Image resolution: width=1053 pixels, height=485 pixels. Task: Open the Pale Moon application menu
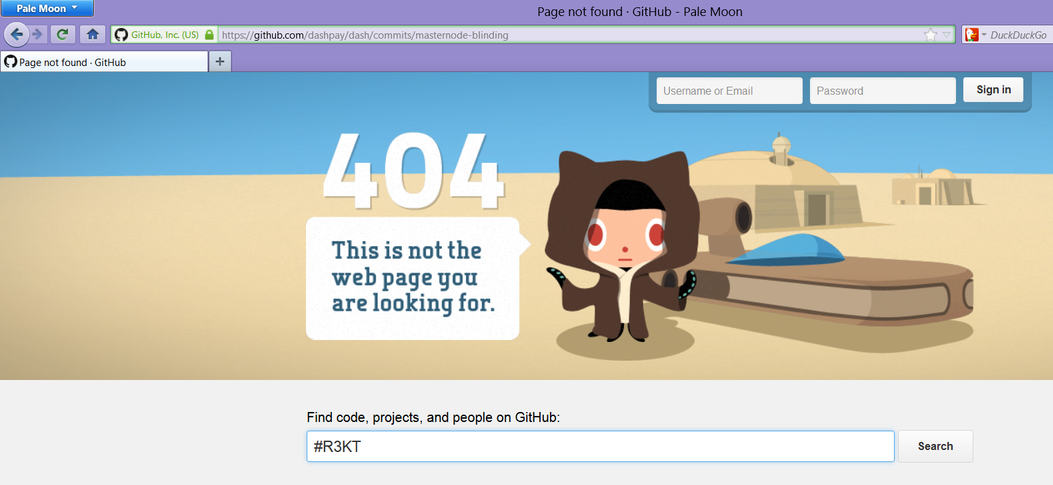coord(47,9)
